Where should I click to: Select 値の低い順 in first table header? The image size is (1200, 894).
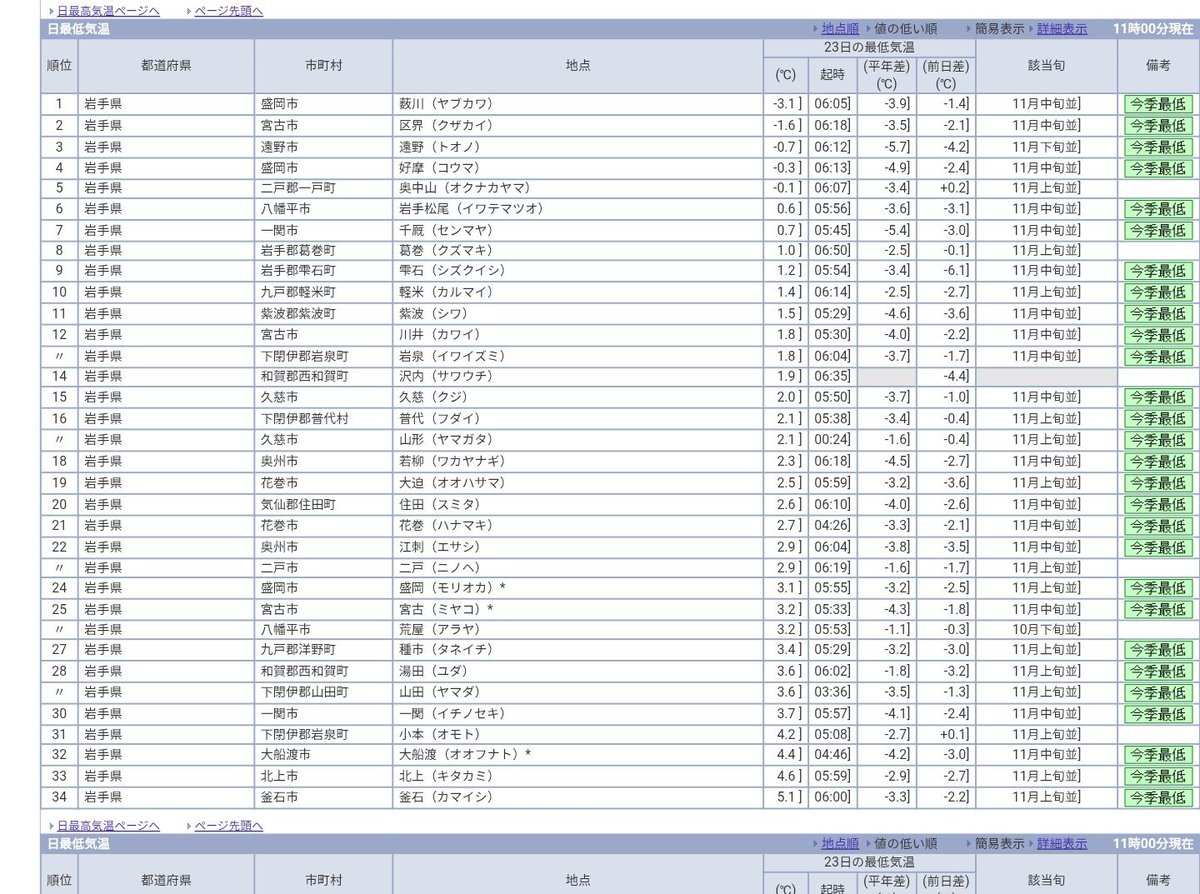pos(906,29)
